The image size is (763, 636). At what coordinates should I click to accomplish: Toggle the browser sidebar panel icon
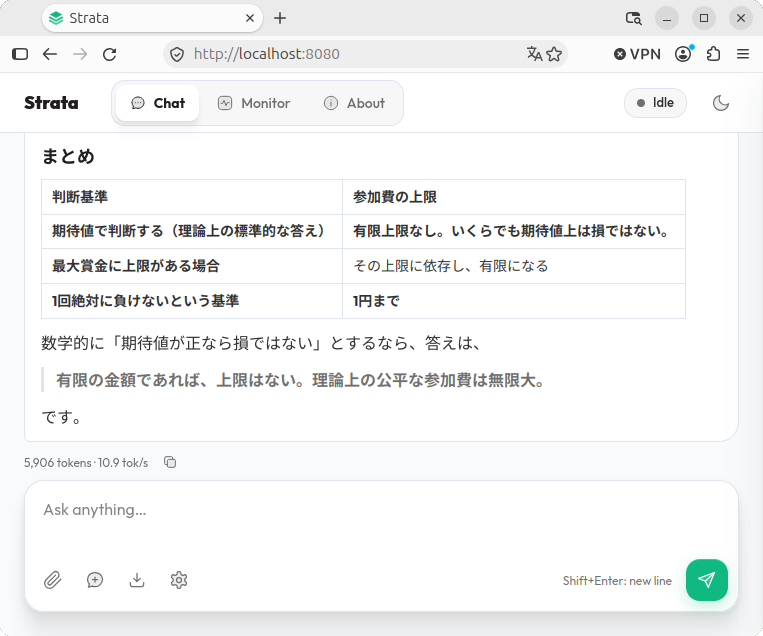pyautogui.click(x=20, y=54)
